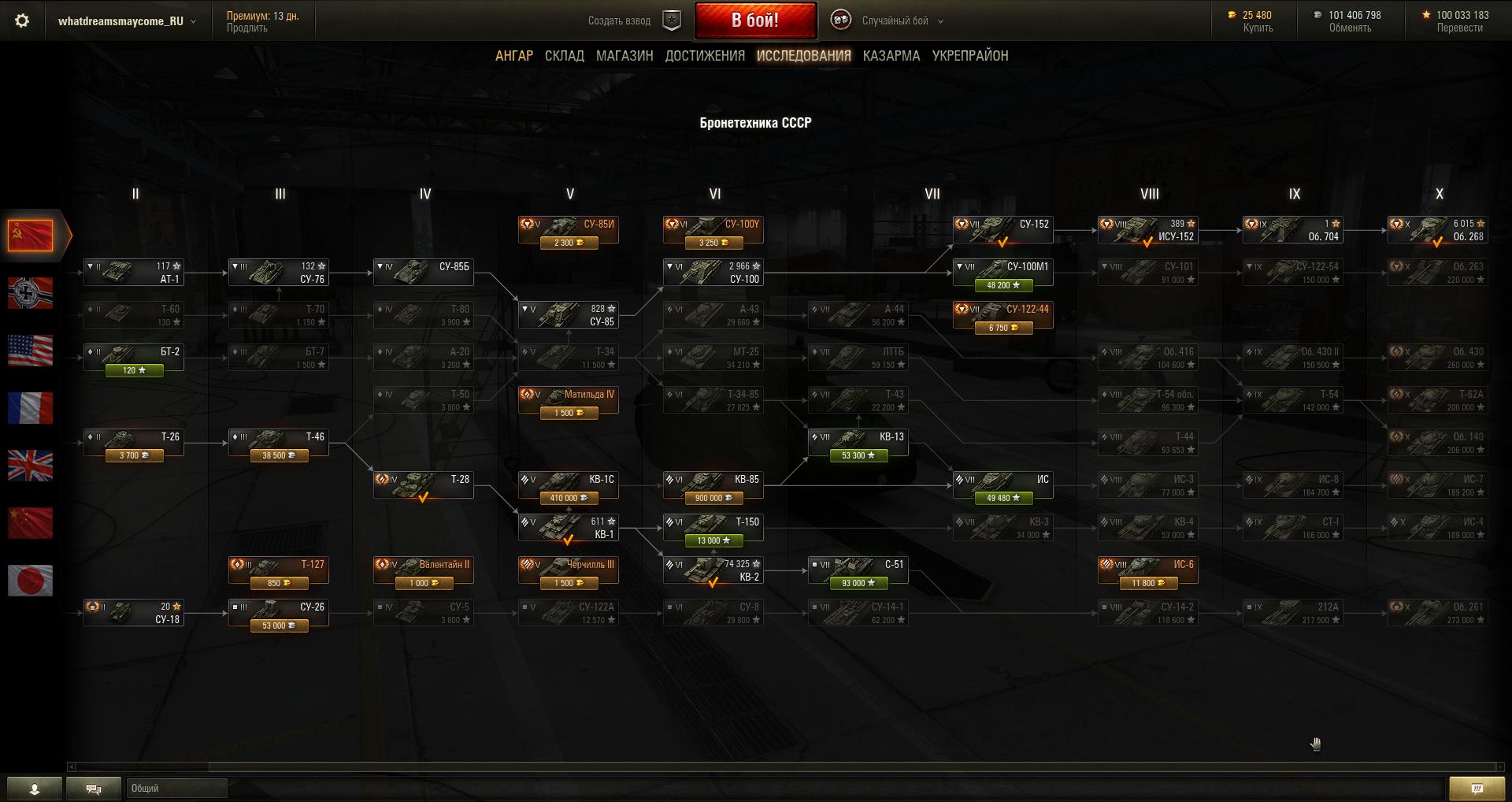
Task: Click the horizontal scrollbar under tech tree
Action: (x=785, y=767)
